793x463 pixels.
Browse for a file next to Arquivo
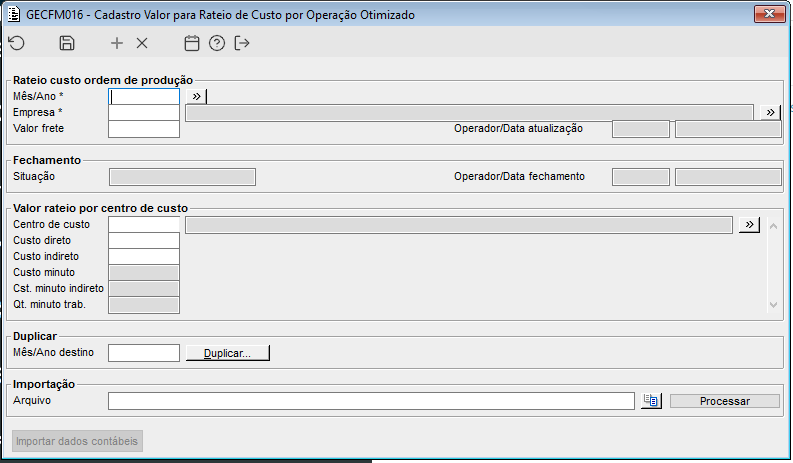pos(651,401)
